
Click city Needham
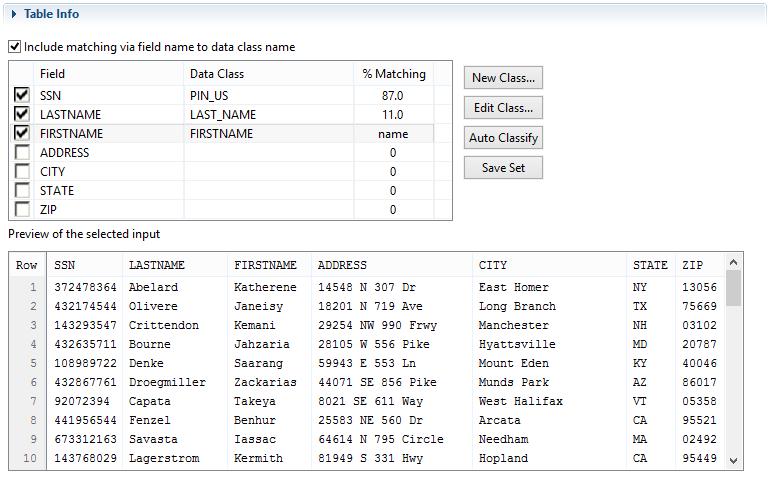503,439
